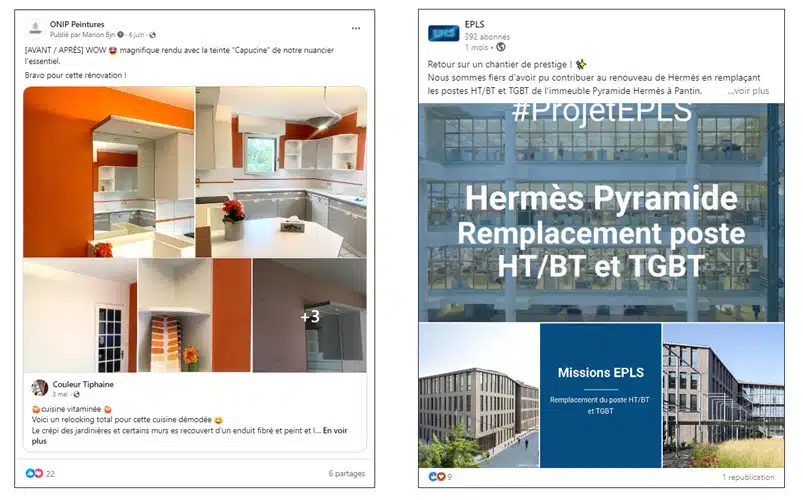Viewport: 803px width, 500px height.
Task: Click the globe icon beside 3 mai
Action: [x=76, y=394]
